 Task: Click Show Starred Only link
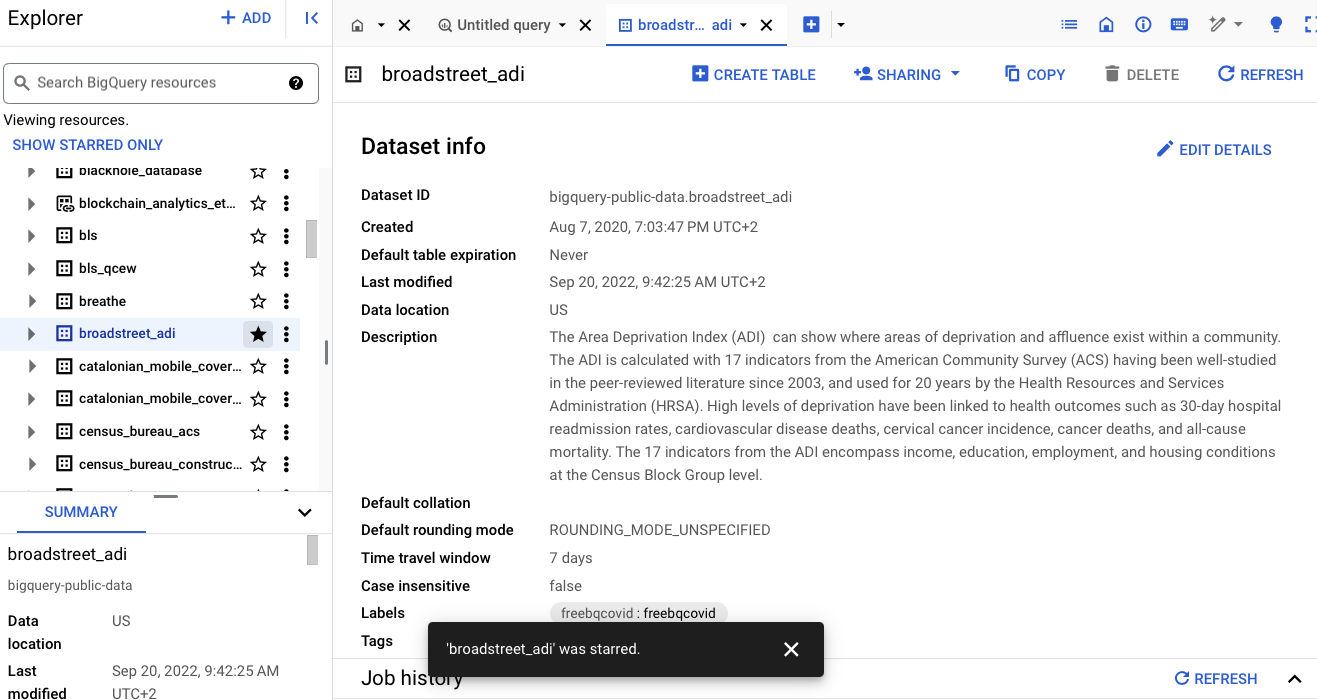coord(88,145)
